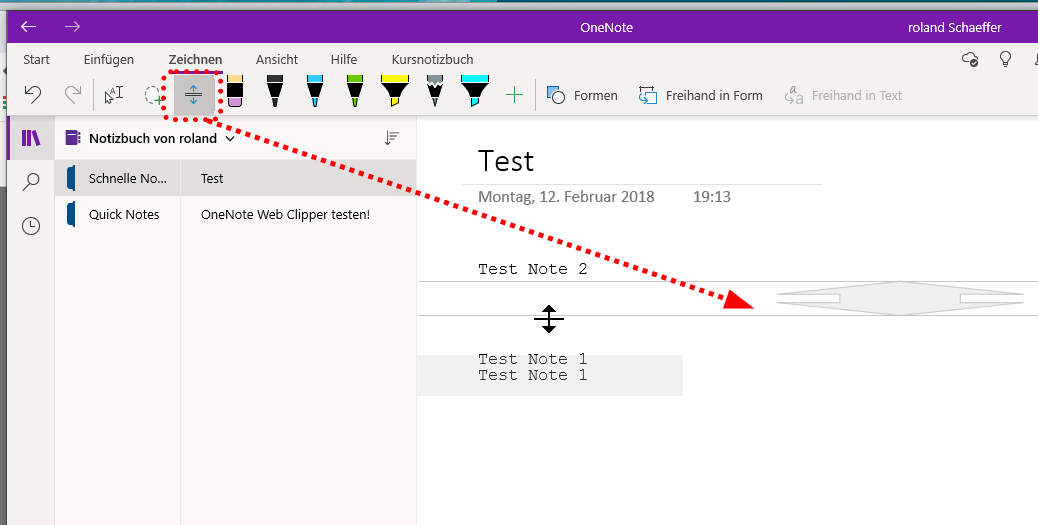Enable Freihand in Form conversion
1038x525 pixels.
[700, 95]
